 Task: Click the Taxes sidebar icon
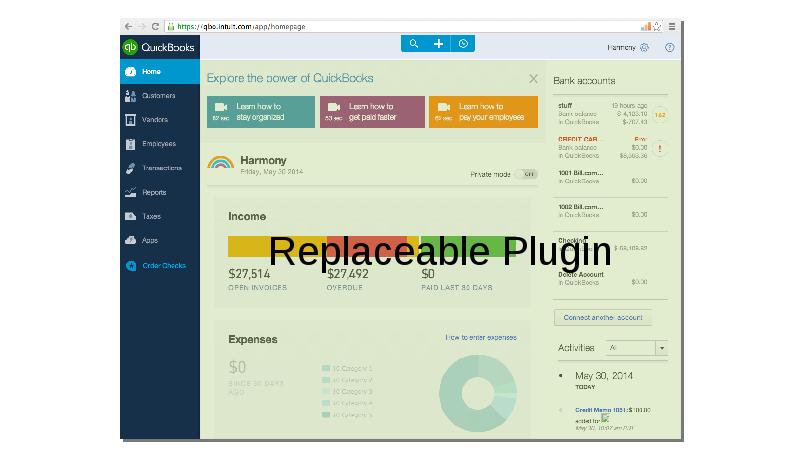point(131,216)
